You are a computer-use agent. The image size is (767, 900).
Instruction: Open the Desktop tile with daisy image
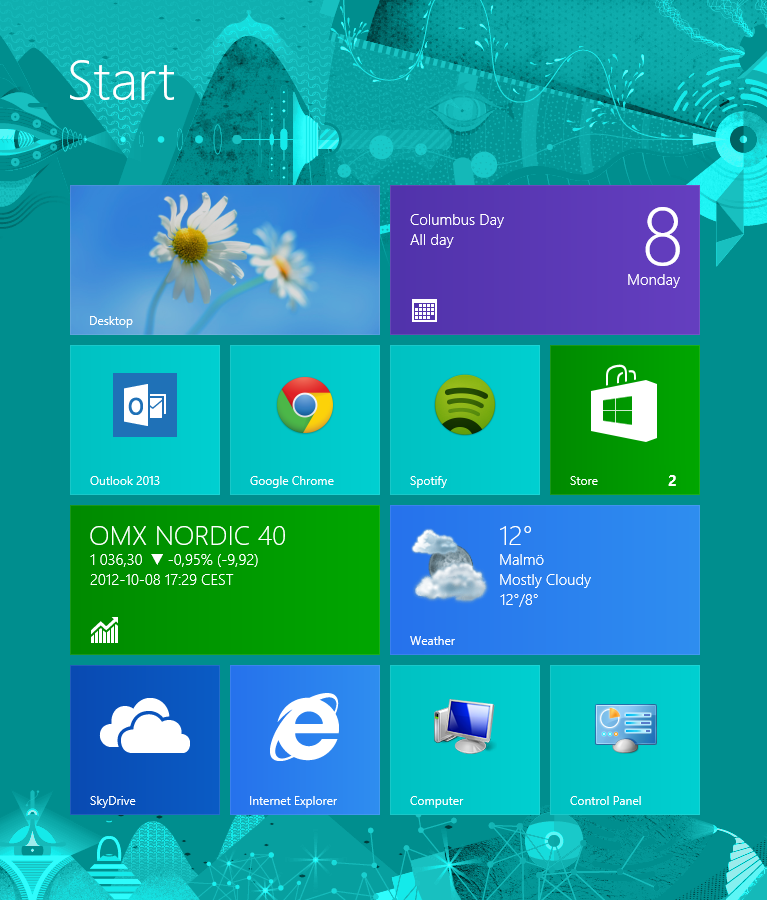(x=224, y=259)
